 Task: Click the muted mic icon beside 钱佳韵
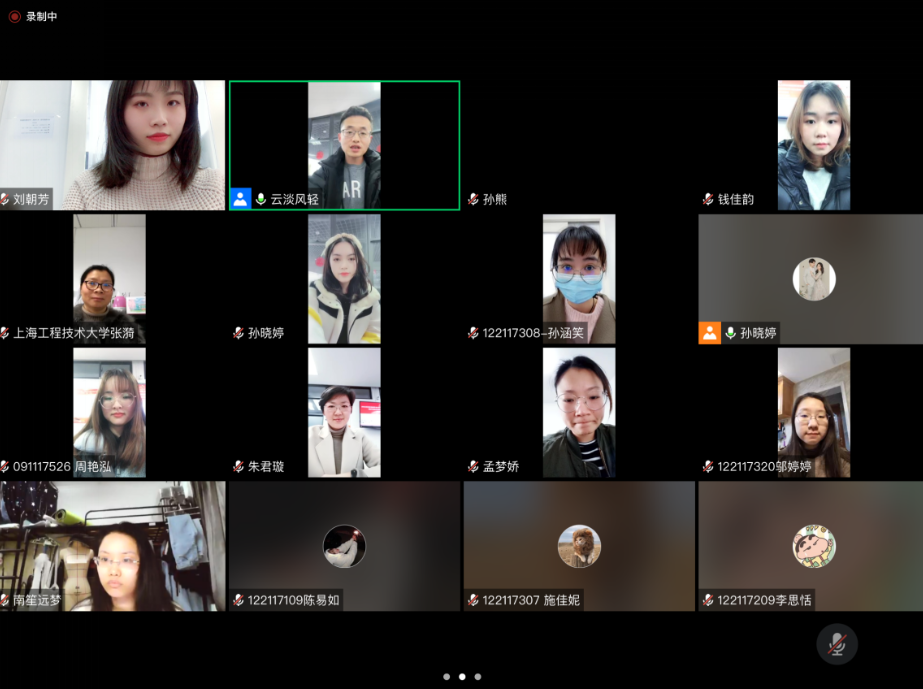click(708, 199)
